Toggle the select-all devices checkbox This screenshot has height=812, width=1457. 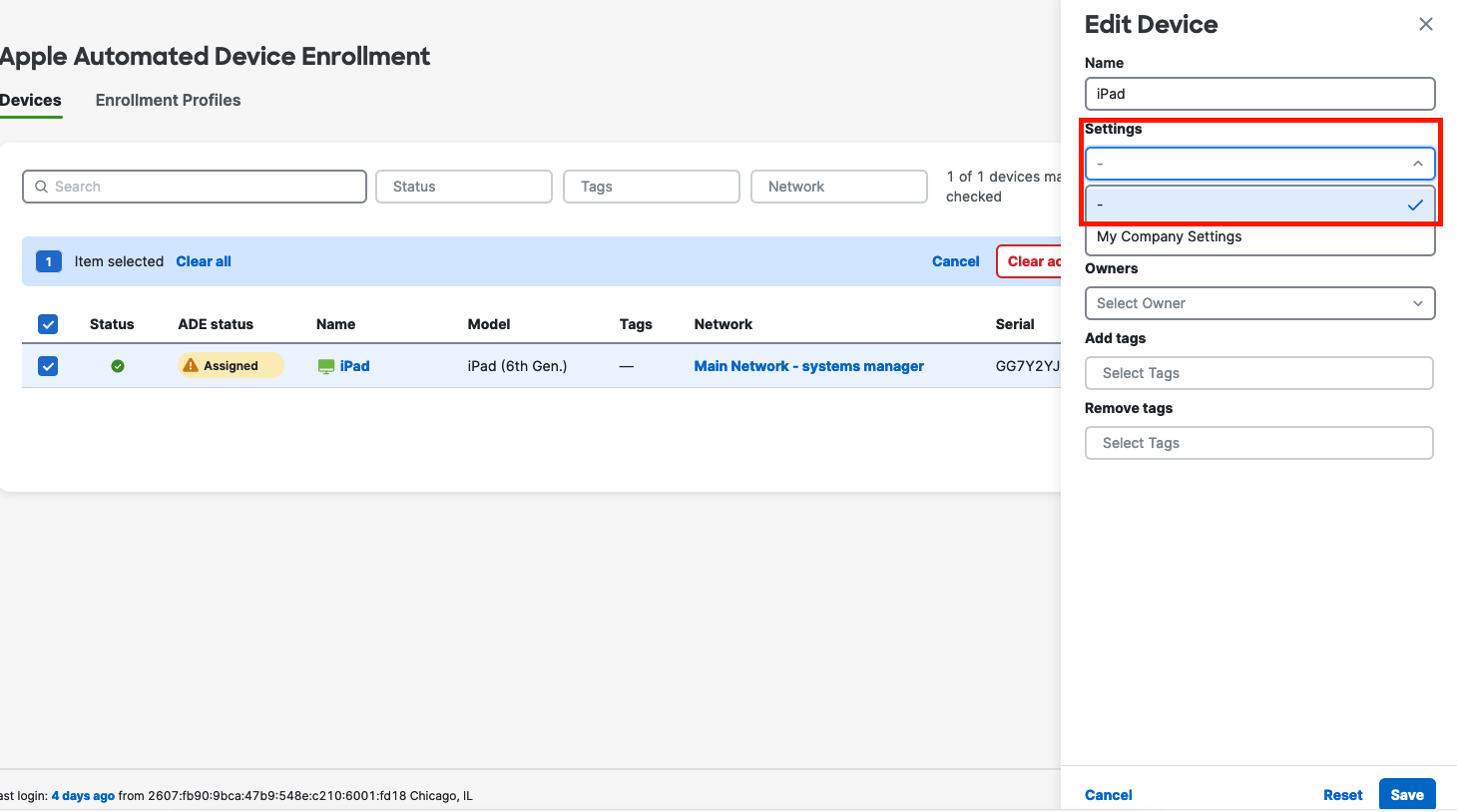click(x=48, y=324)
